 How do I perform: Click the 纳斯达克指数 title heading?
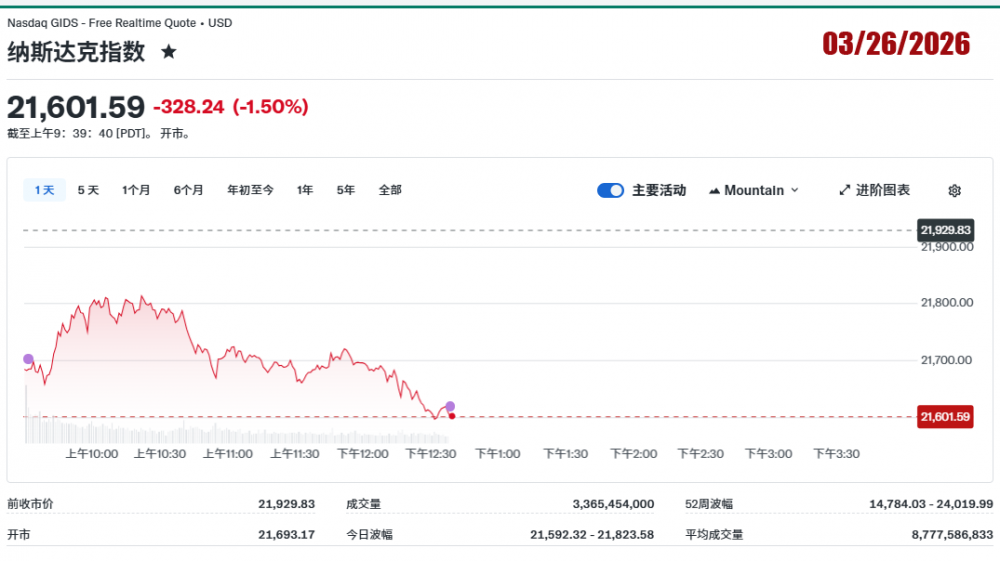76,52
